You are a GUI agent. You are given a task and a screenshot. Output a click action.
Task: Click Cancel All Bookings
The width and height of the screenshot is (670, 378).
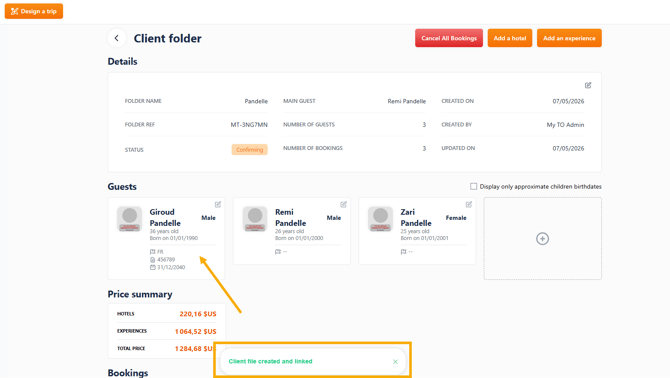click(x=449, y=38)
